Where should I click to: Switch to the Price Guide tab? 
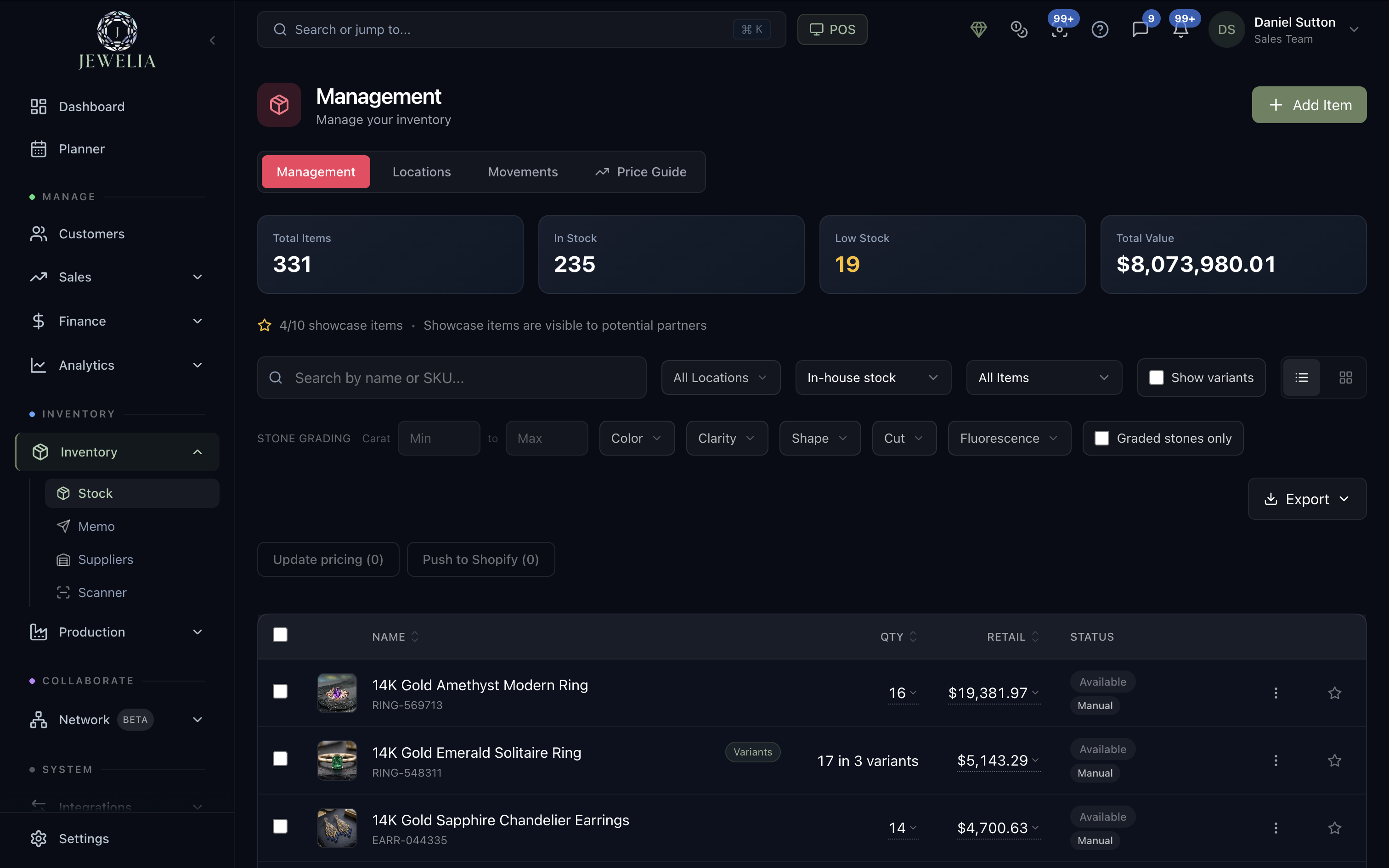[641, 172]
